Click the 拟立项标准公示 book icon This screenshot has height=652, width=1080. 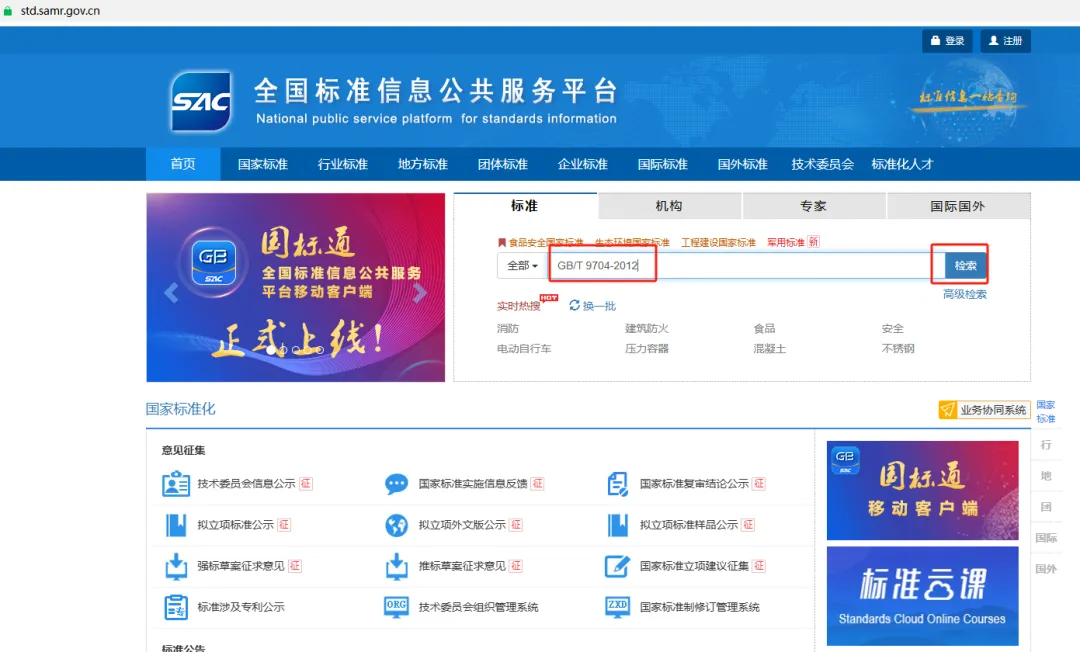pos(176,525)
